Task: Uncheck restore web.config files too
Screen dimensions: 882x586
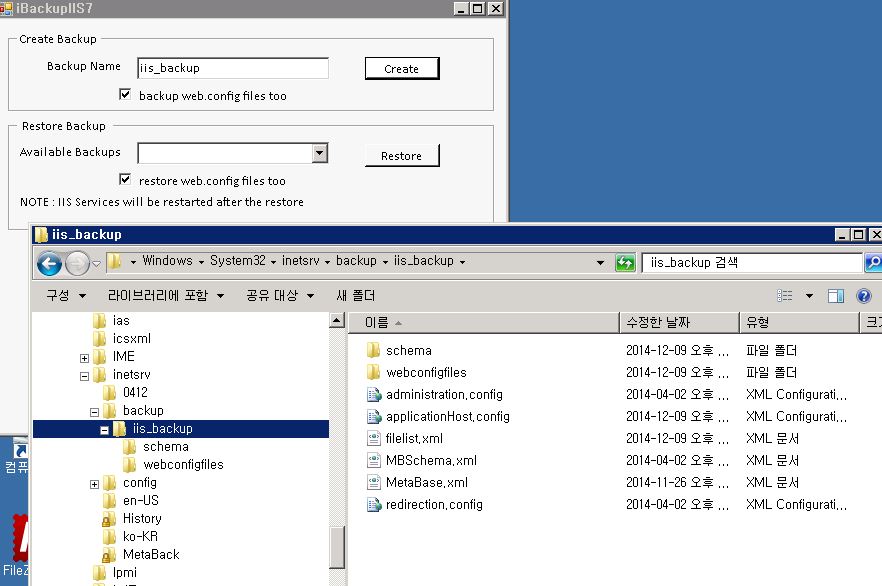Action: coord(125,180)
